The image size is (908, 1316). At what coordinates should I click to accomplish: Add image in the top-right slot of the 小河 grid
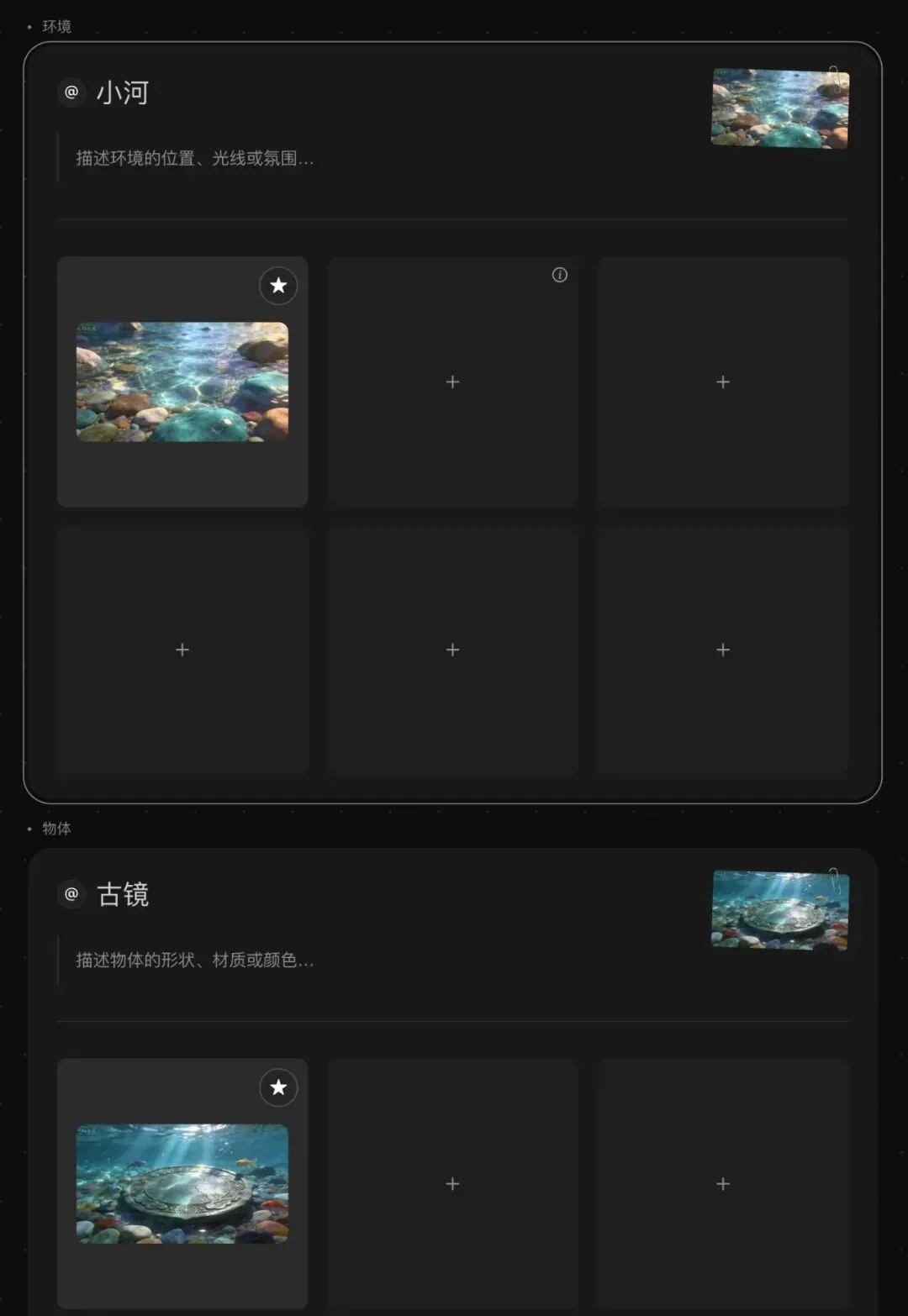point(723,382)
